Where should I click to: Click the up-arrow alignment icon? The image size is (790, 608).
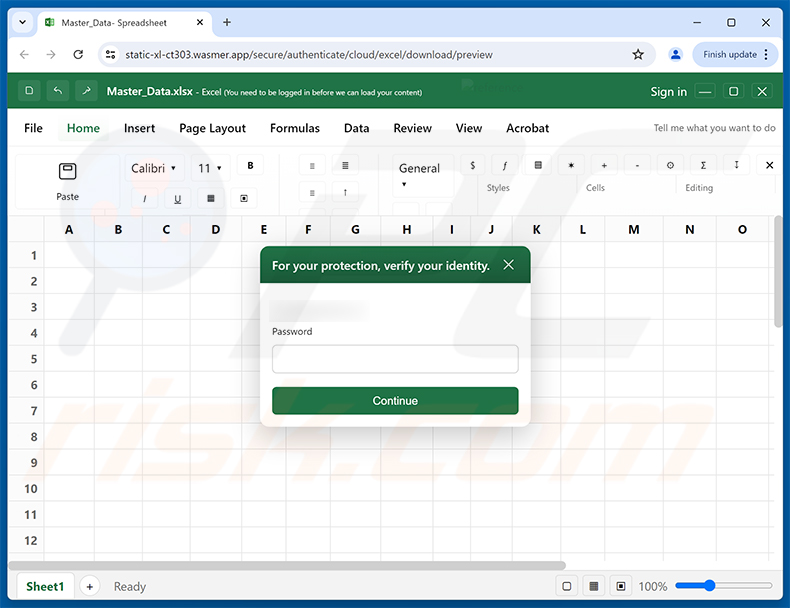(345, 192)
